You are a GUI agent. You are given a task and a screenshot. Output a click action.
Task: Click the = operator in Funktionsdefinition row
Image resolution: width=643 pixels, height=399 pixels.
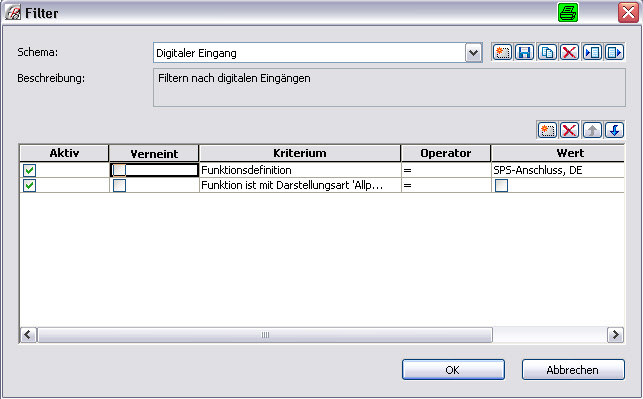tap(446, 170)
